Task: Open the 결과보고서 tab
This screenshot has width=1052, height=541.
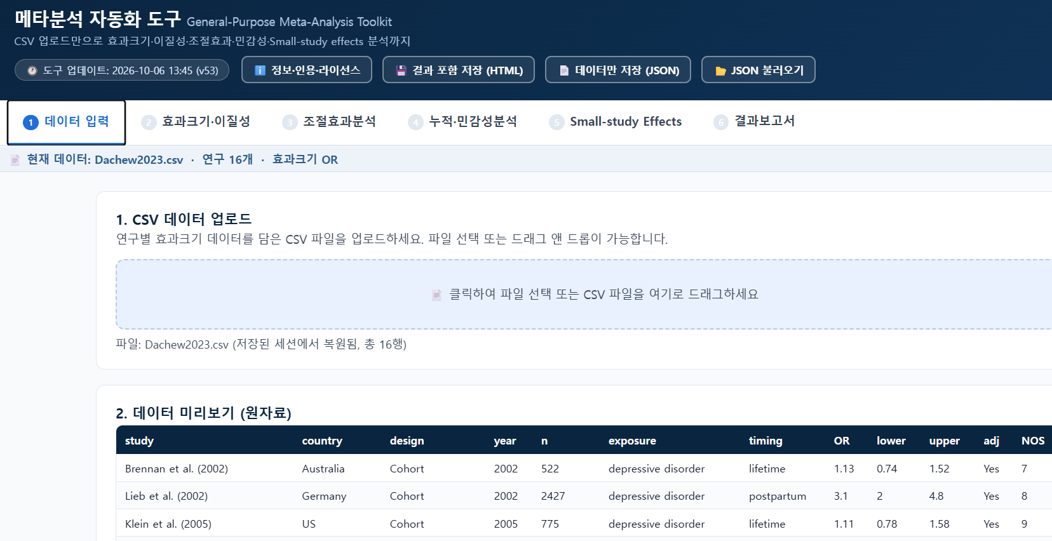Action: [x=755, y=122]
